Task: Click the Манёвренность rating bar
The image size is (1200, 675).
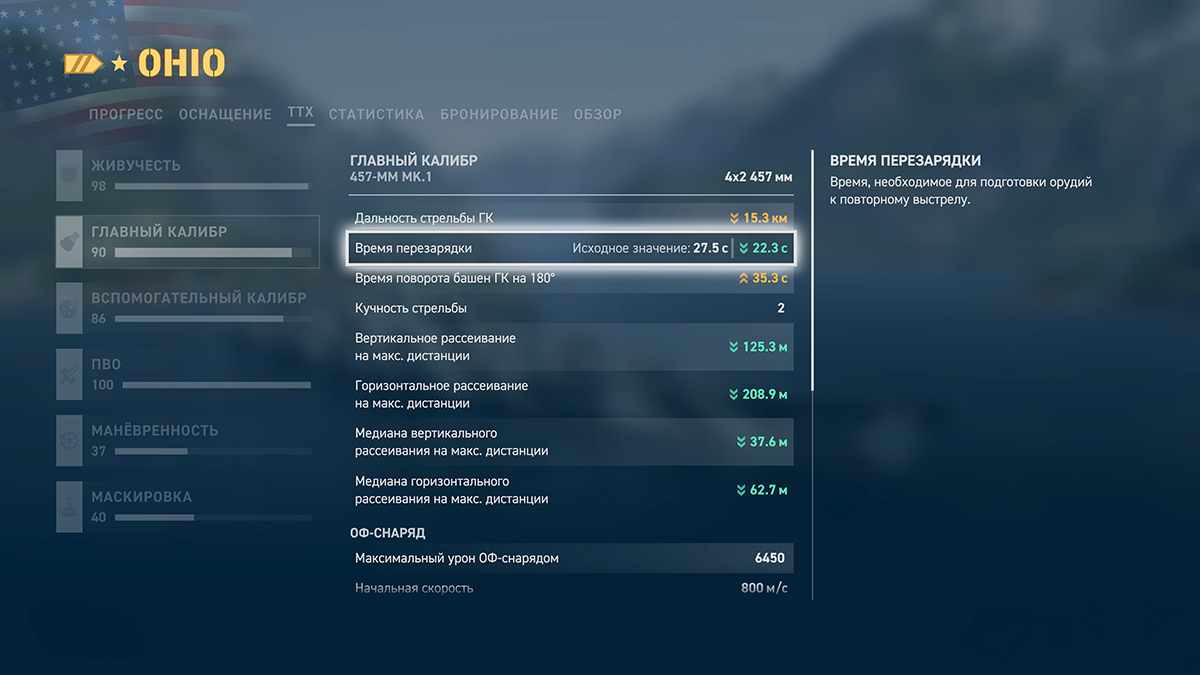Action: tap(212, 451)
